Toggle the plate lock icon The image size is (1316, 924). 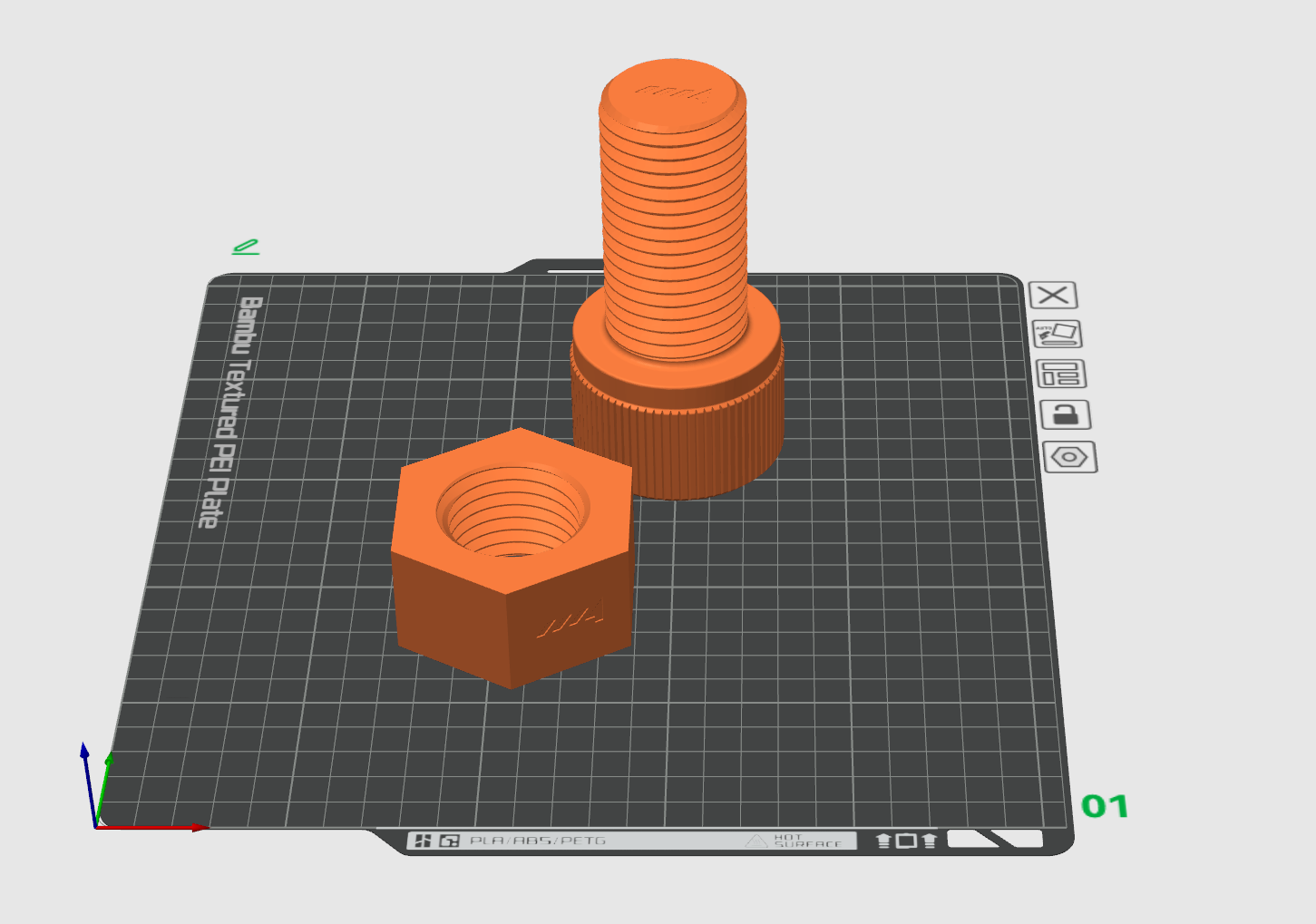coord(1065,415)
